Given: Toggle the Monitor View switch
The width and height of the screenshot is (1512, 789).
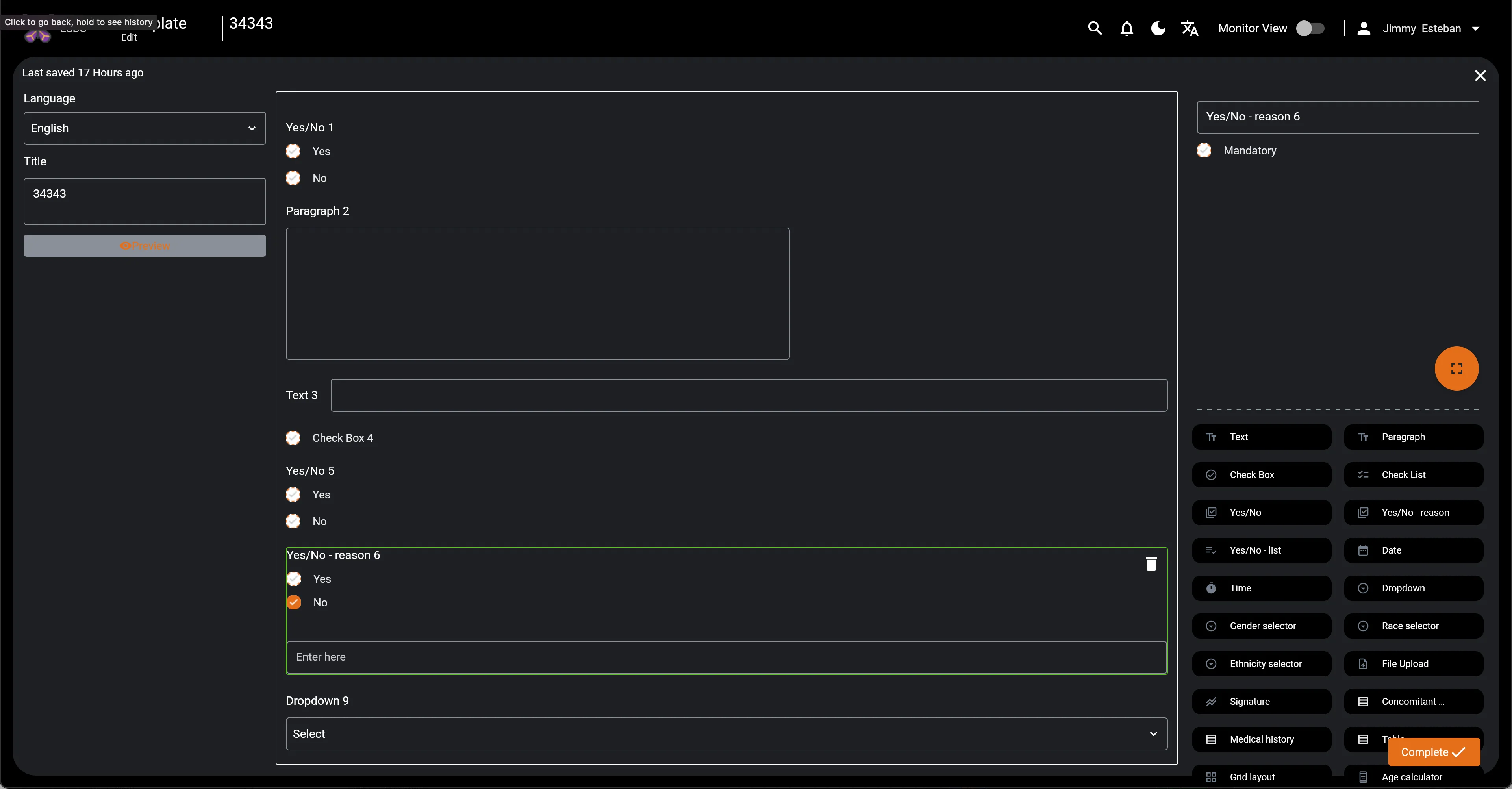Looking at the screenshot, I should click(1310, 28).
